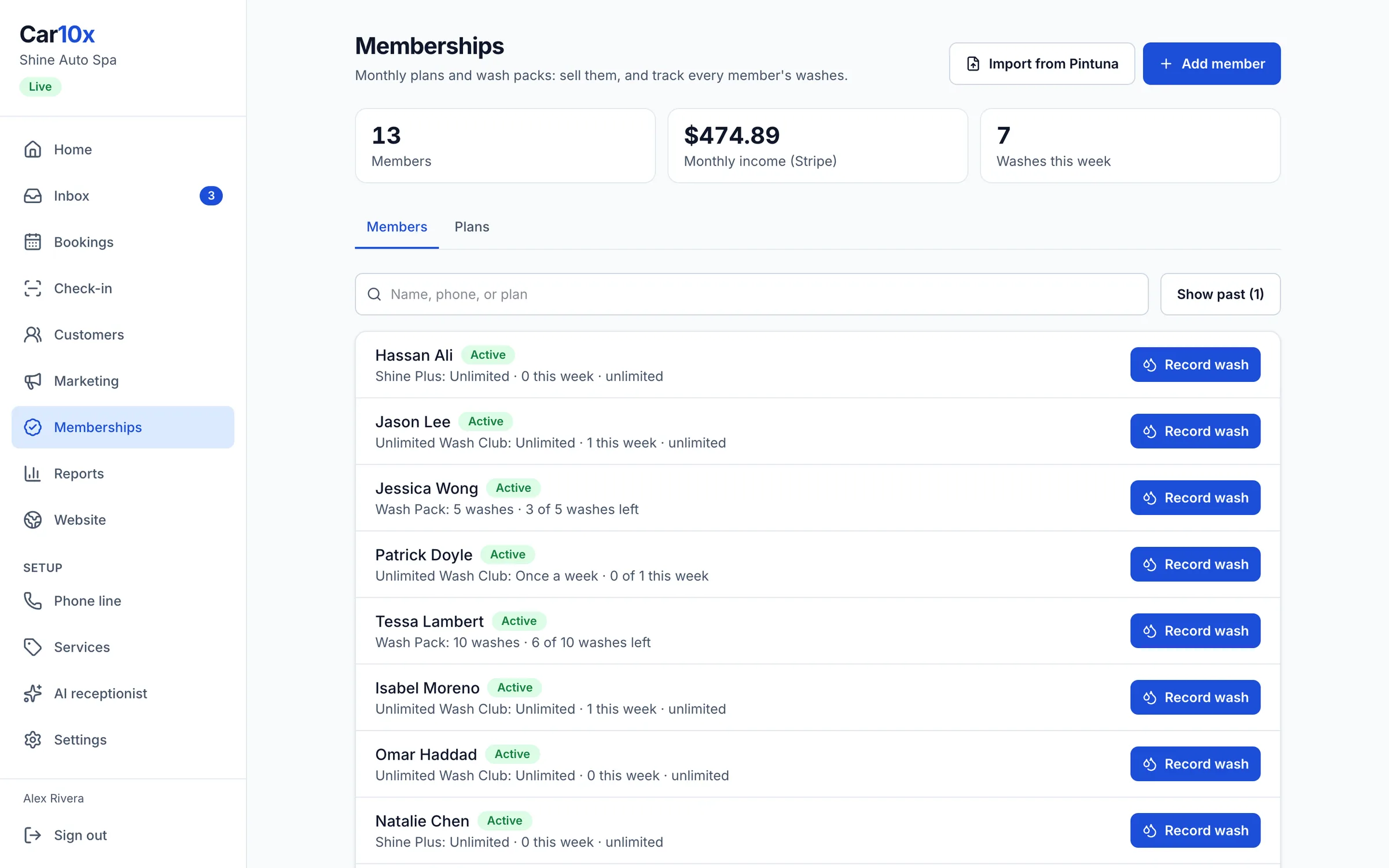Switch to the Plans tab
Image resolution: width=1389 pixels, height=868 pixels.
pyautogui.click(x=472, y=227)
